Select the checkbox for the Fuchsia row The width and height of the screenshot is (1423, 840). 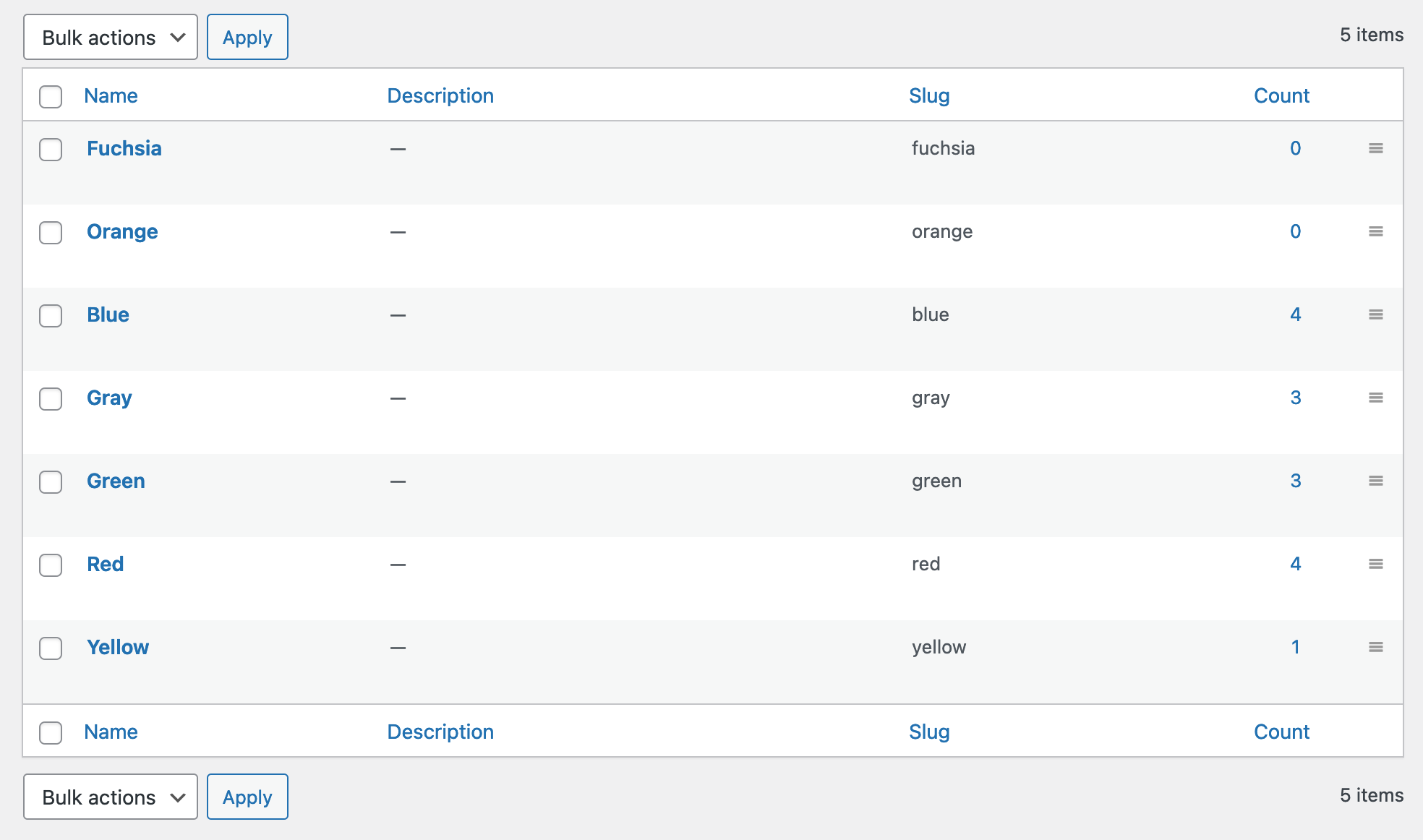point(51,150)
